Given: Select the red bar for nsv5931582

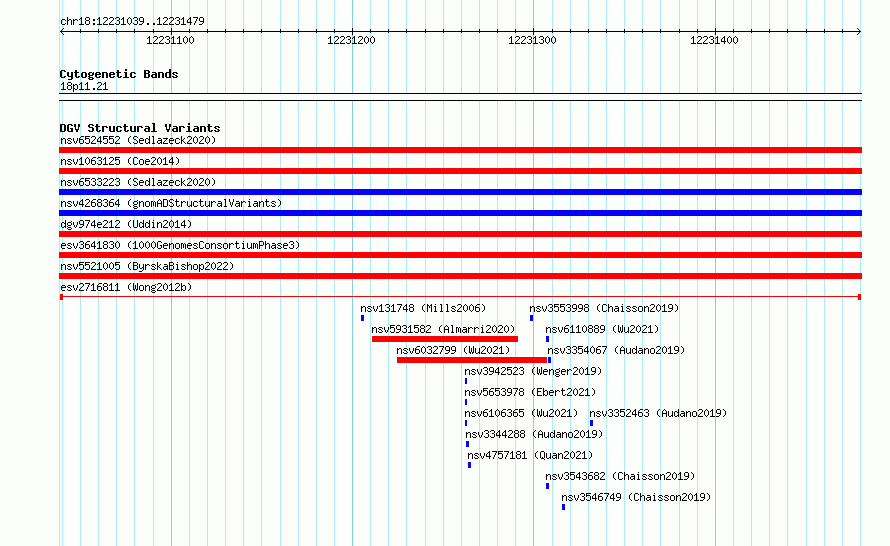Looking at the screenshot, I should [x=444, y=339].
